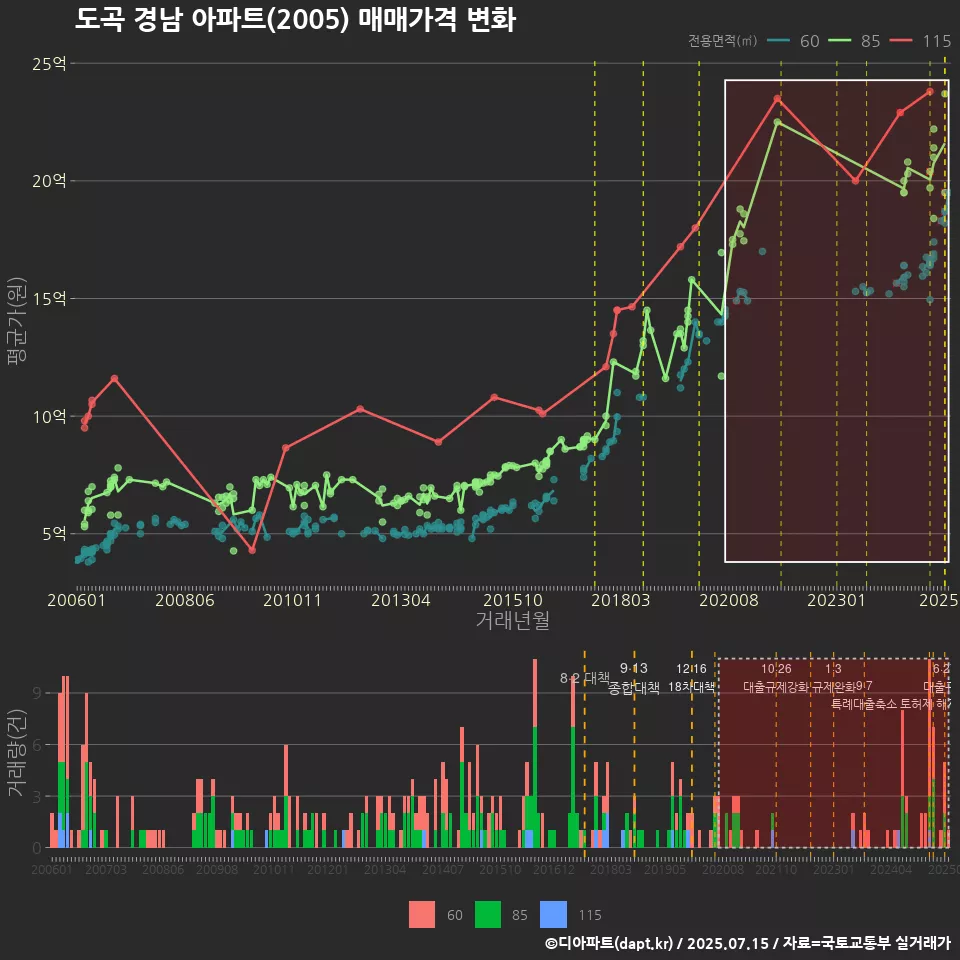Click the 8·2 대책 policy annotation

point(585,678)
